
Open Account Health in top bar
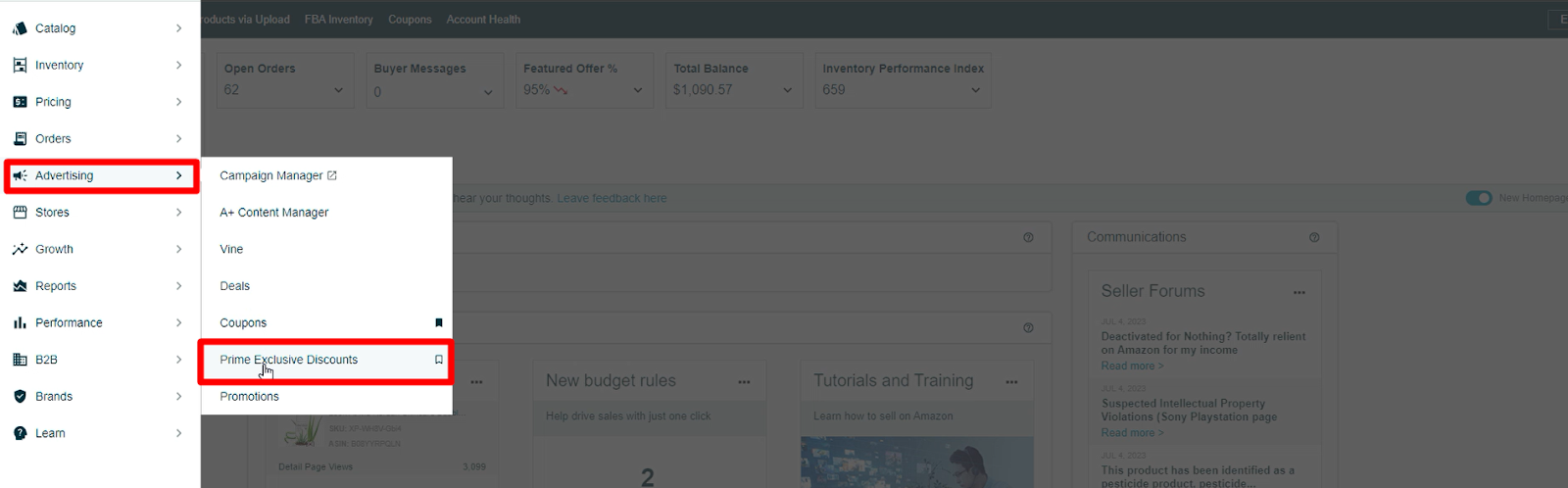483,20
